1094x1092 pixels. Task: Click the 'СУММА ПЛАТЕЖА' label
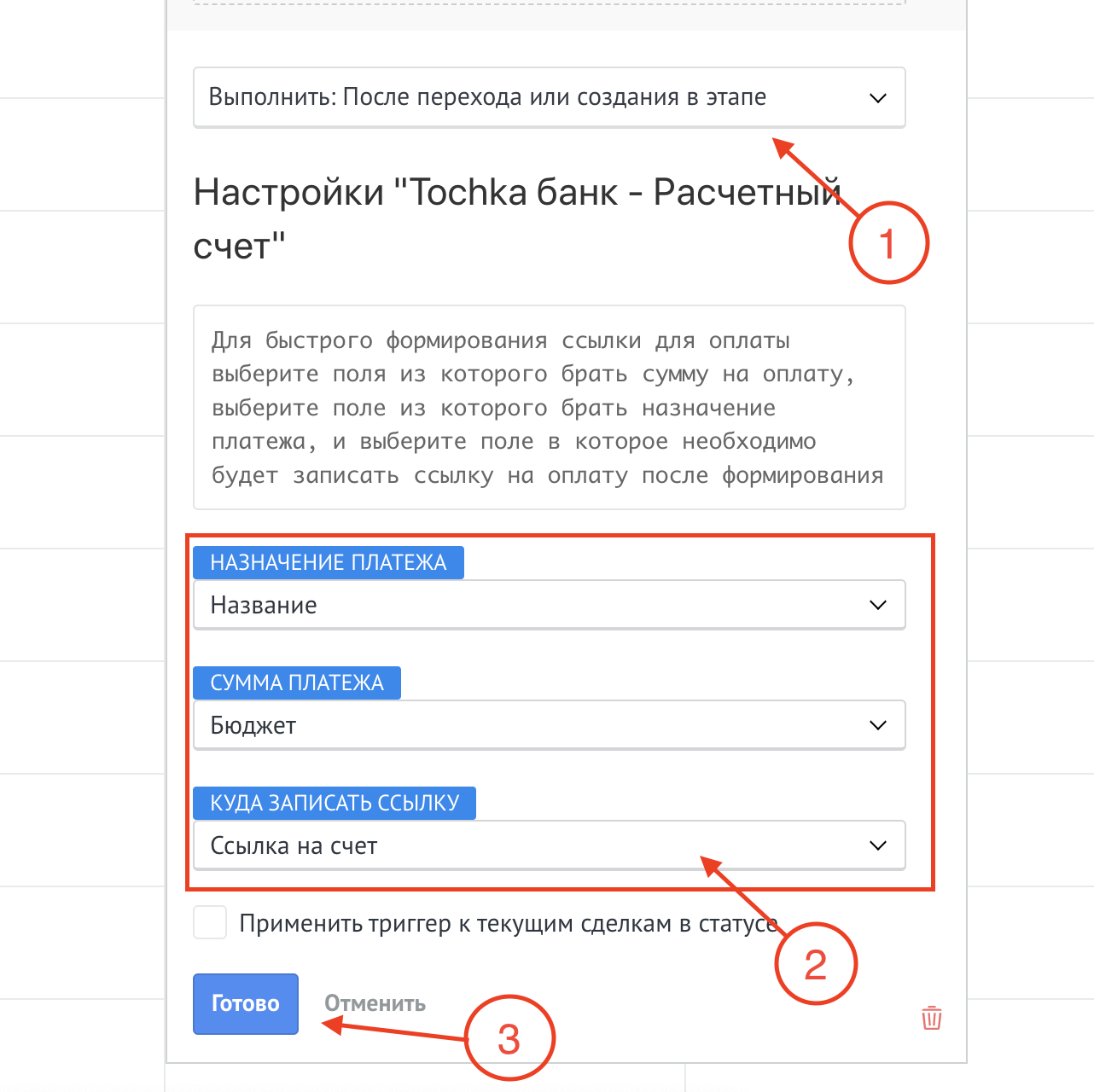point(297,682)
